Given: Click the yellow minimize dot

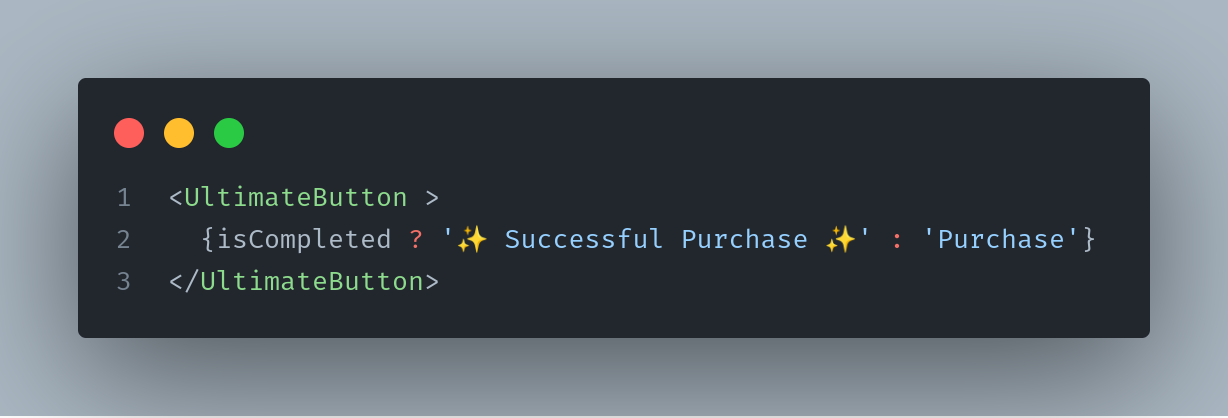Looking at the screenshot, I should click(179, 133).
